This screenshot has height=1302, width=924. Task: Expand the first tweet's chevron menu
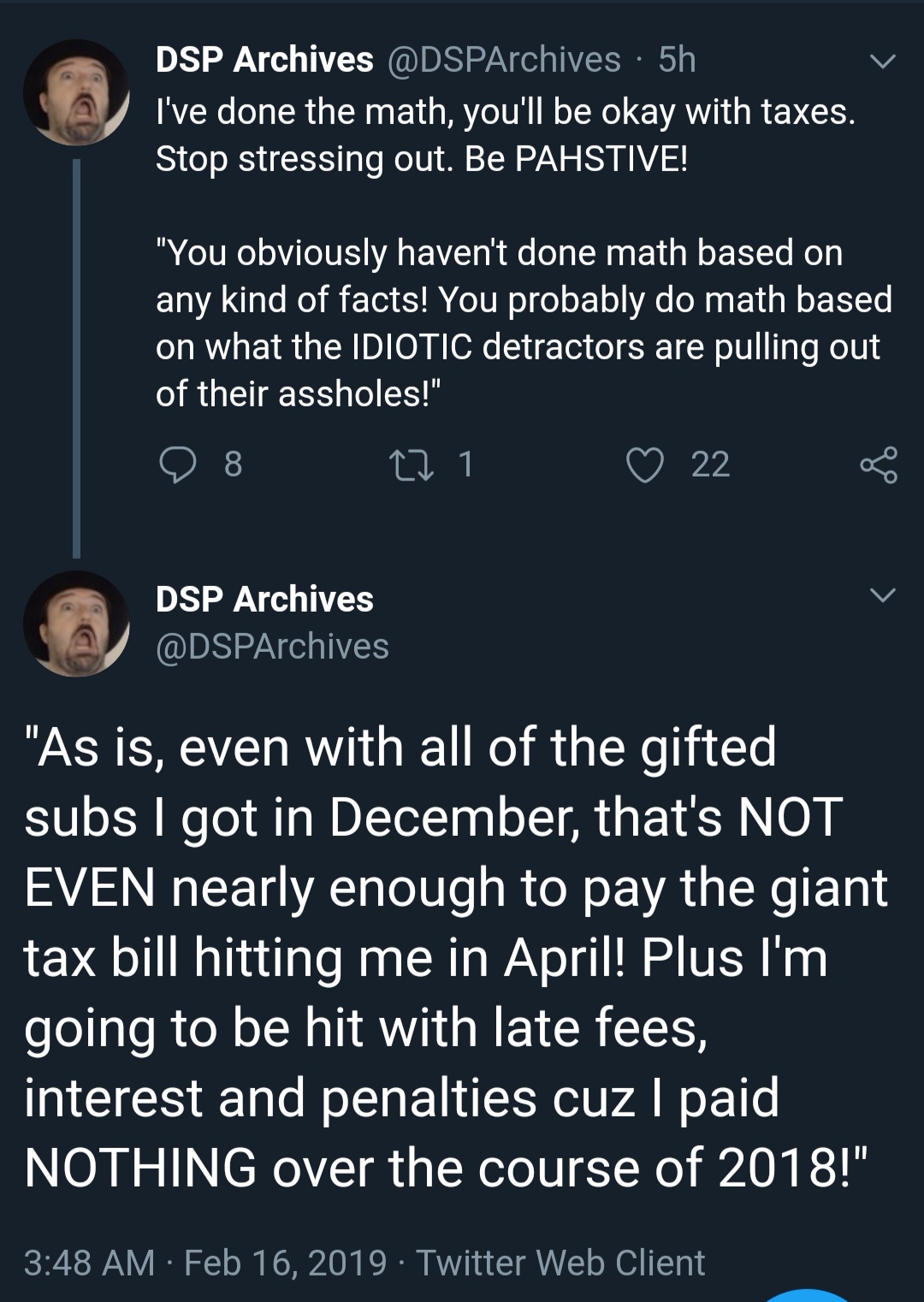coord(882,62)
